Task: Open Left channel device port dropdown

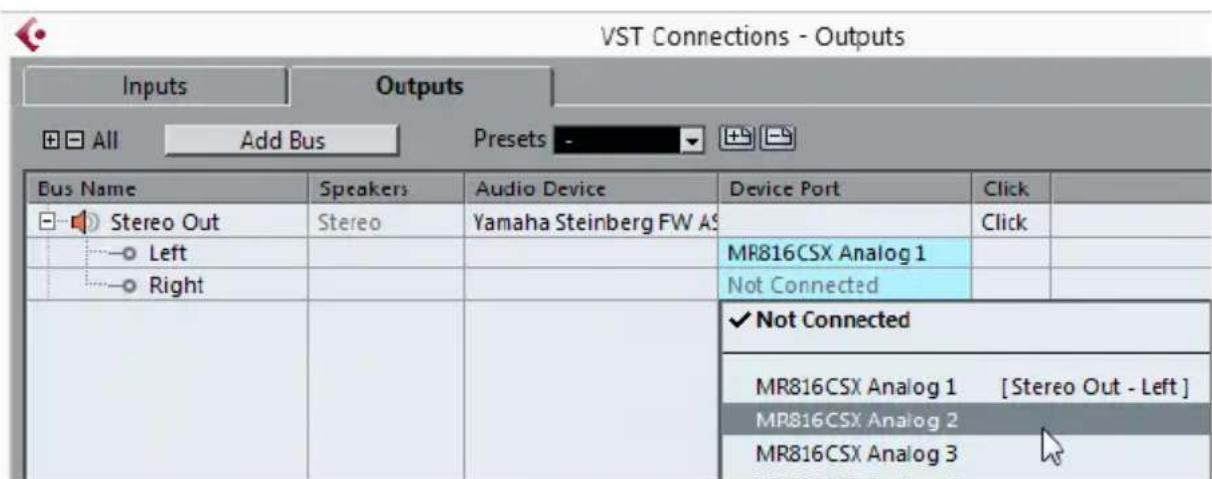Action: coord(844,254)
